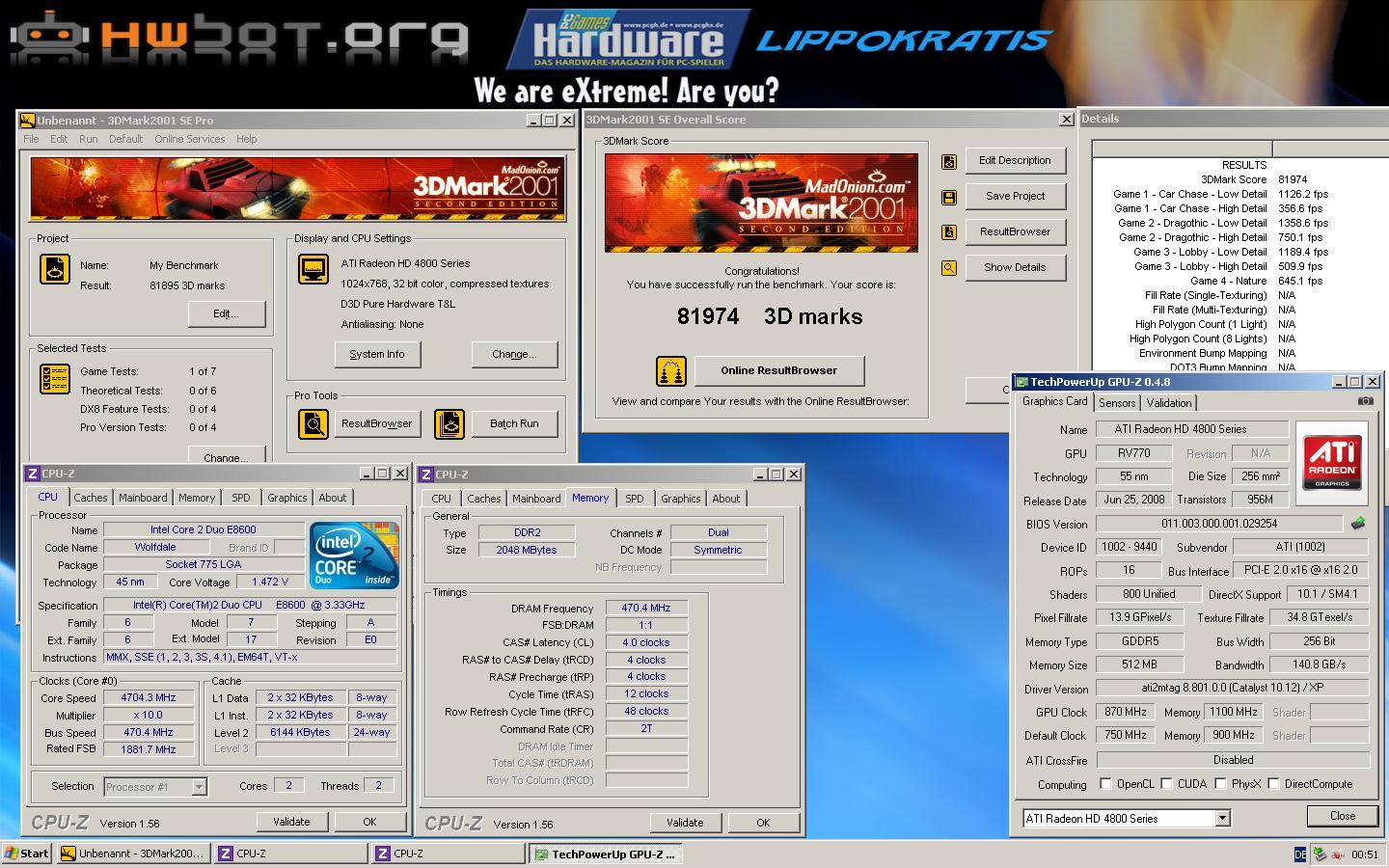Click the CPU-Z CPU window title icon
The image size is (1389, 868).
(33, 474)
